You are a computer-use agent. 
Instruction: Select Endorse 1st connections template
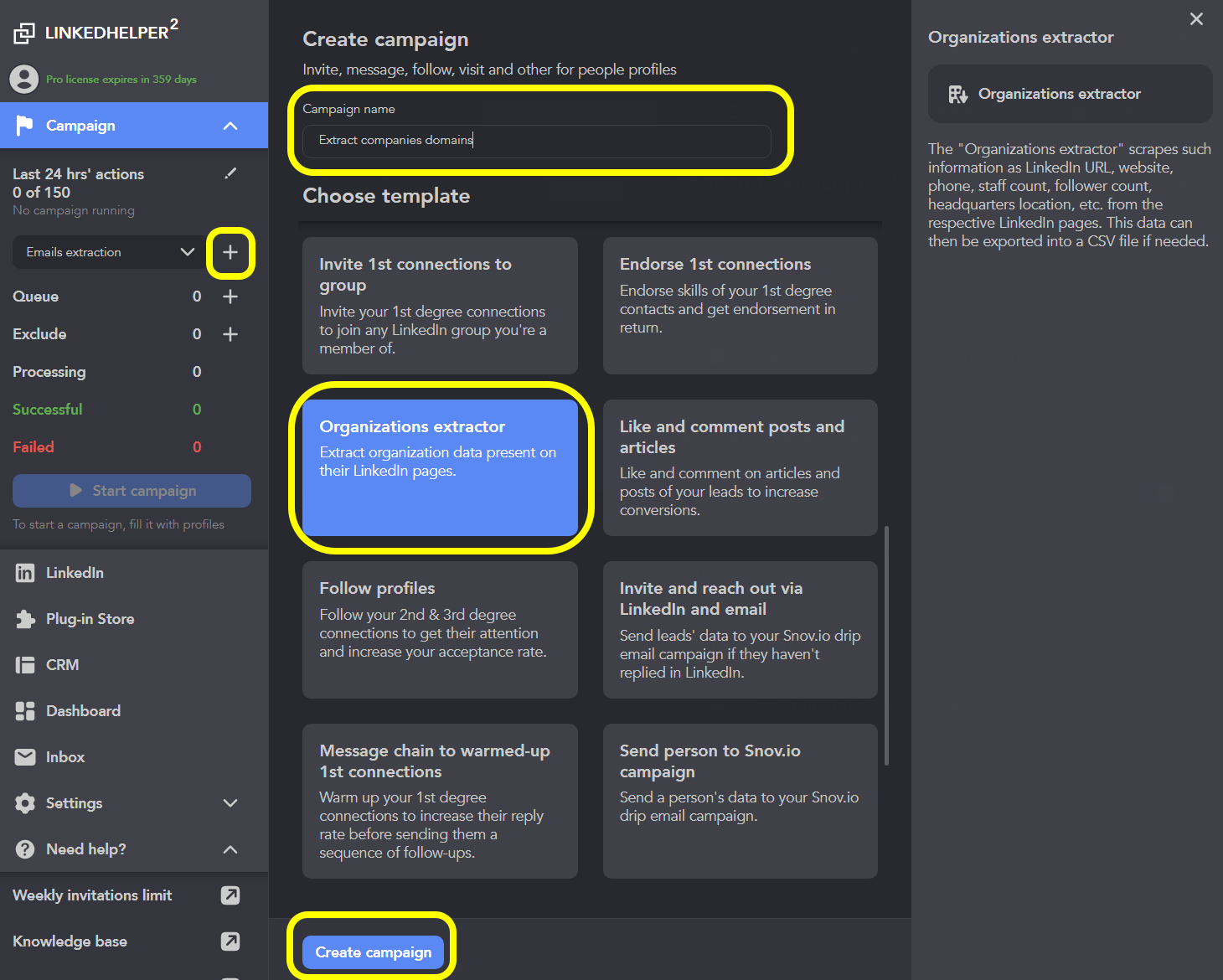coord(741,306)
